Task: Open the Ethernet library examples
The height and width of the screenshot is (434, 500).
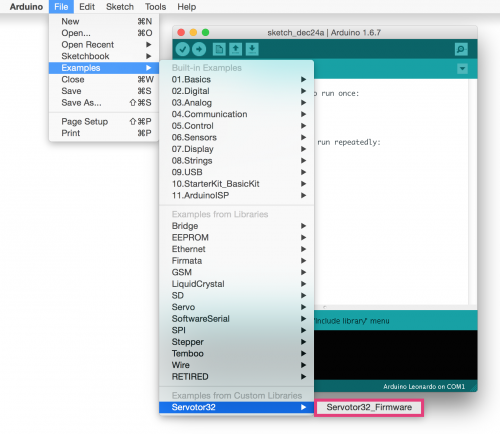Action: tap(237, 249)
